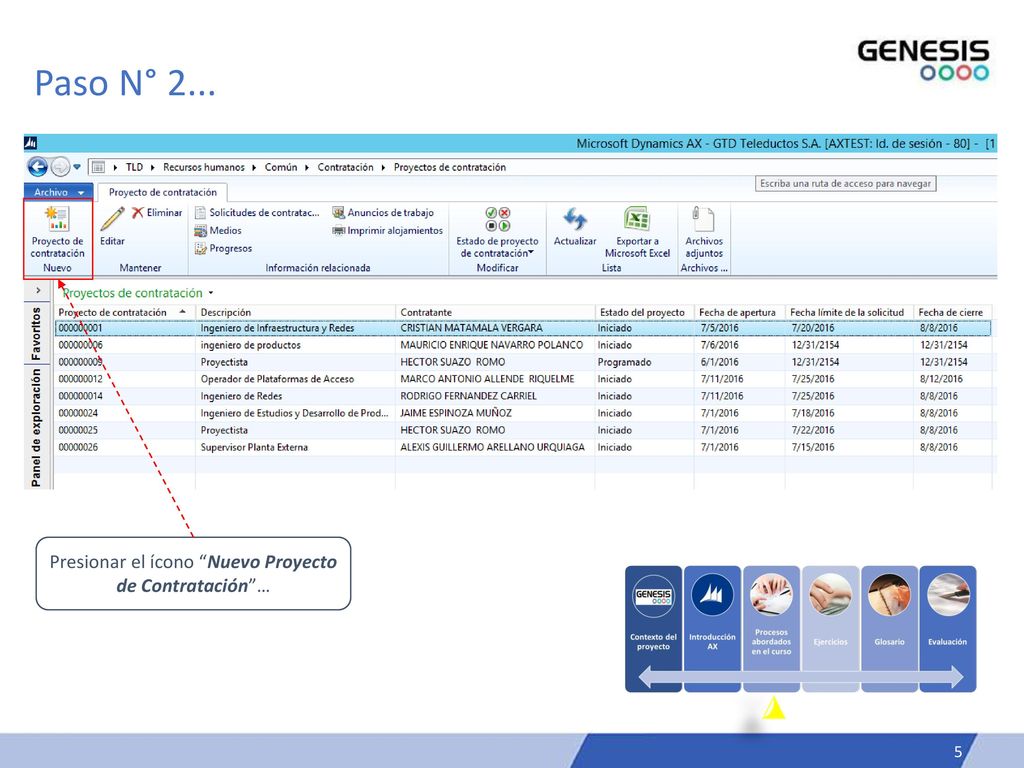Click the forward navigation arrow button
Viewport: 1024px width, 768px height.
60,167
